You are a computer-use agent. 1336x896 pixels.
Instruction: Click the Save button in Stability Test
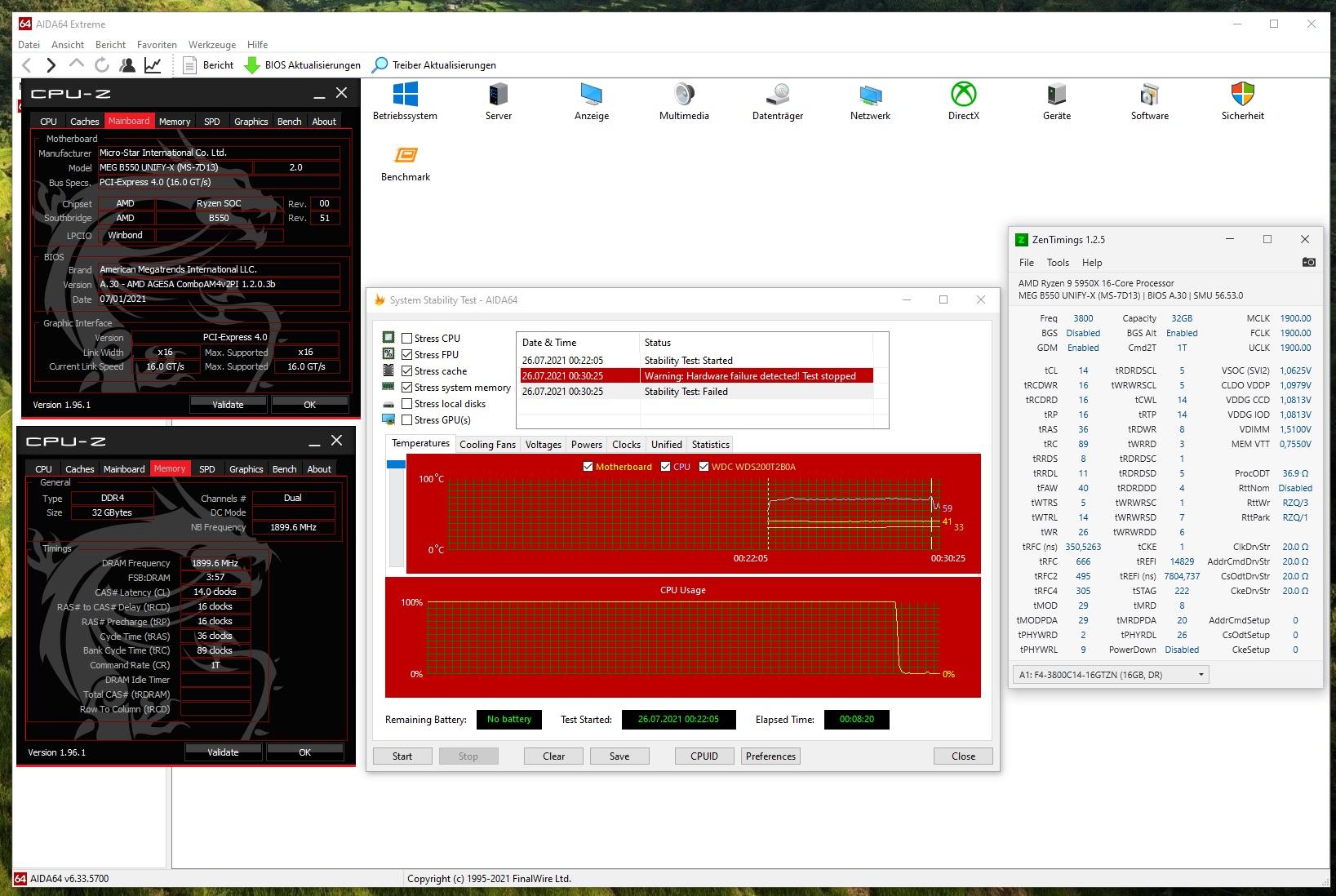pyautogui.click(x=619, y=756)
